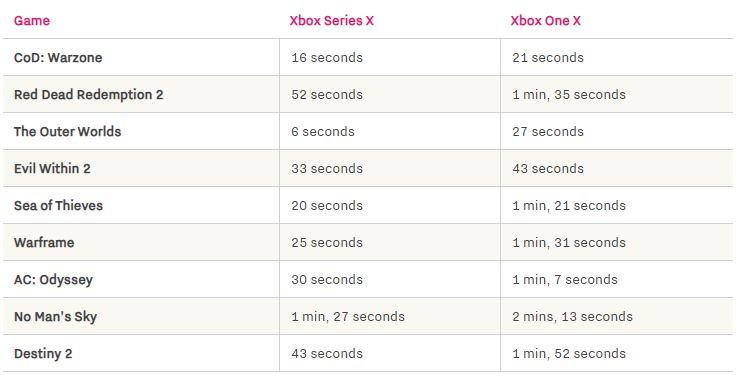Select the 1 min, 35 seconds cell
This screenshot has height=382, width=740.
[x=569, y=94]
